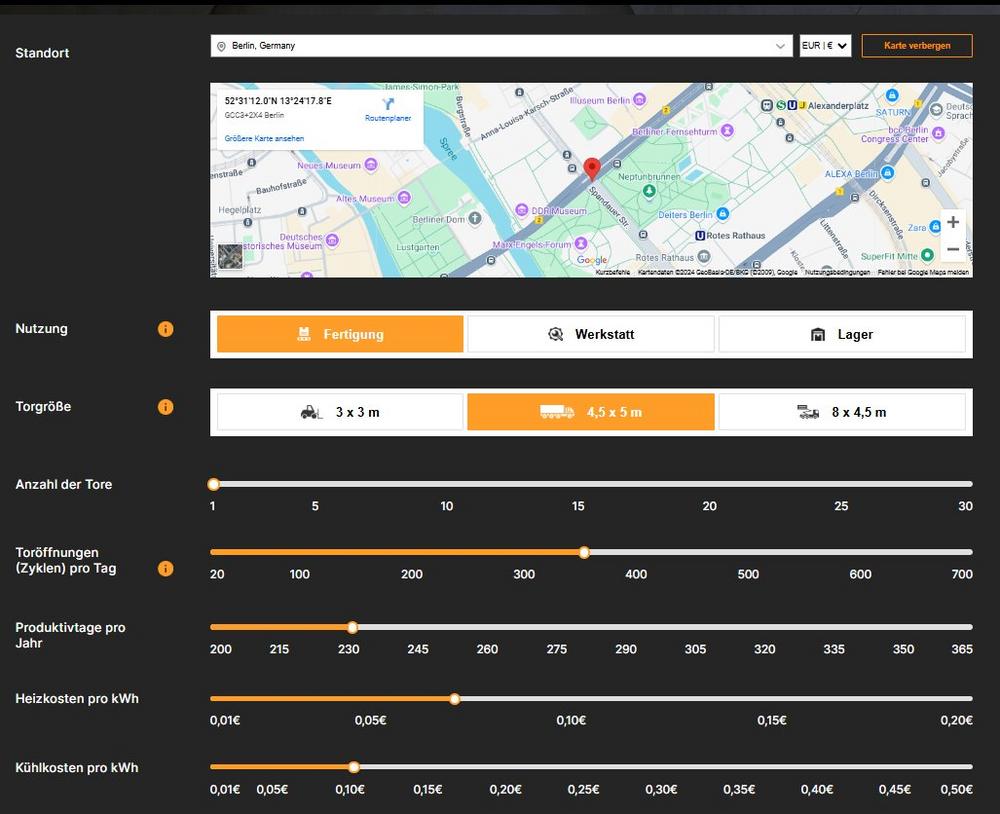Click the Berliner Fernsehturm map marker
This screenshot has height=814, width=1000.
(728, 131)
